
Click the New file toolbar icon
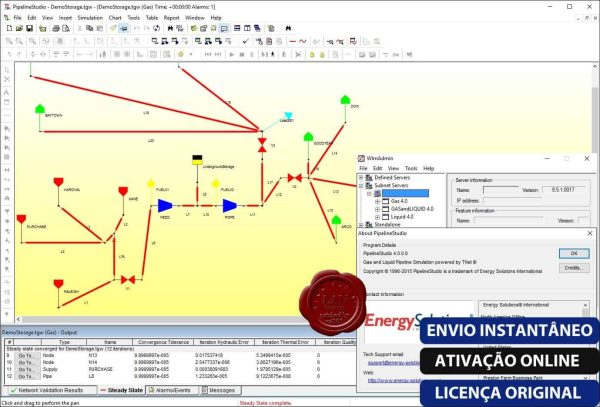pyautogui.click(x=9, y=28)
